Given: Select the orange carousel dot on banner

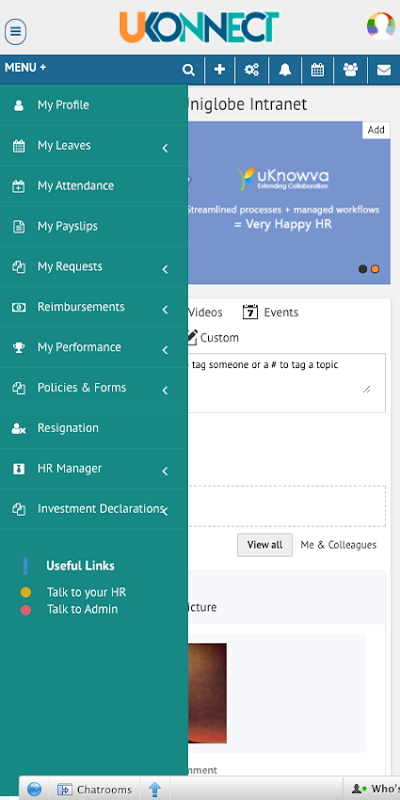Looking at the screenshot, I should [375, 269].
